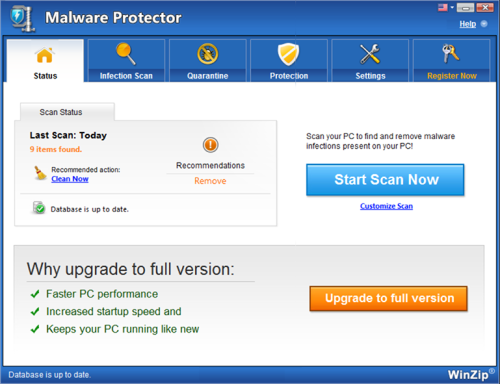Image resolution: width=500 pixels, height=384 pixels.
Task: Open Settings wrench and screwdriver icon
Action: [370, 54]
